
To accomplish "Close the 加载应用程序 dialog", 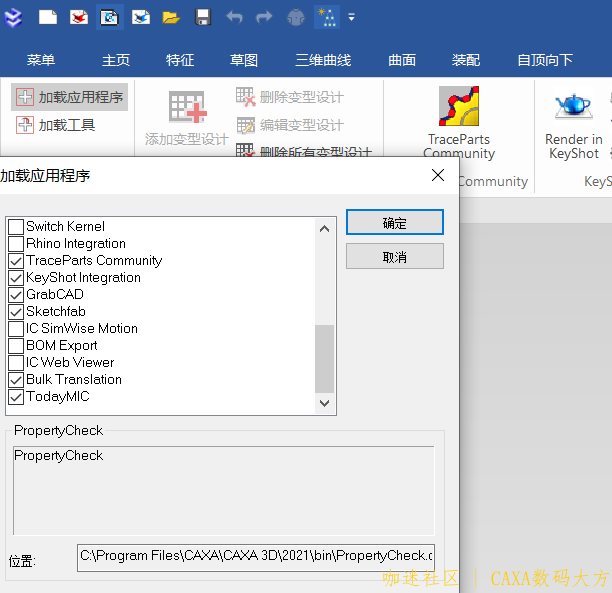I will [438, 175].
